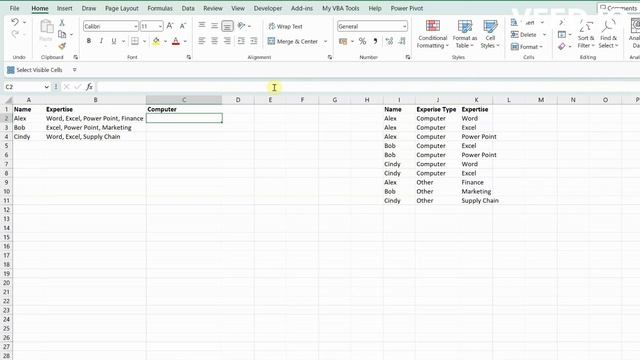
Task: Open Conditional Formatting menu
Action: [x=433, y=34]
